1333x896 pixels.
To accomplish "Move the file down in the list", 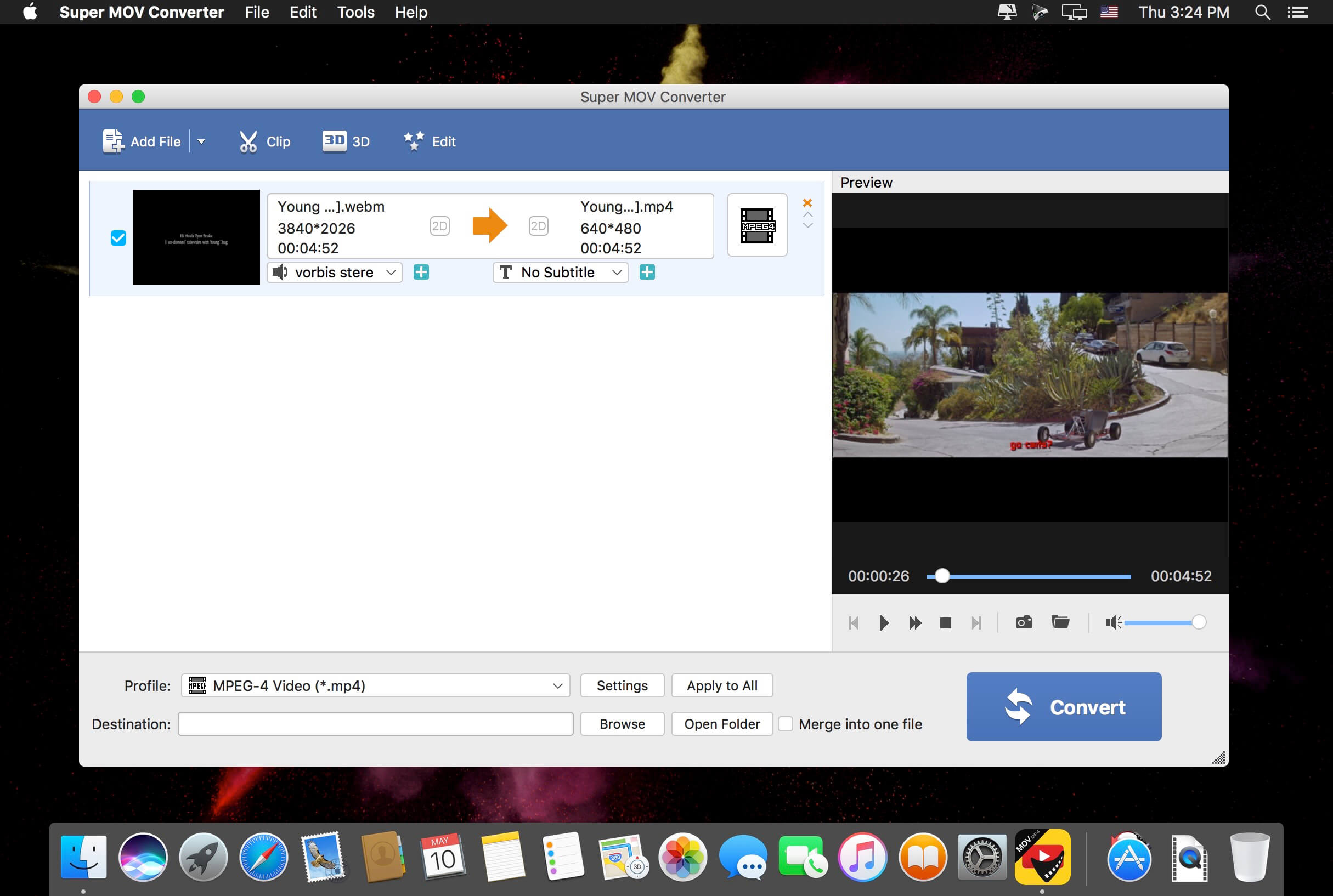I will (807, 225).
